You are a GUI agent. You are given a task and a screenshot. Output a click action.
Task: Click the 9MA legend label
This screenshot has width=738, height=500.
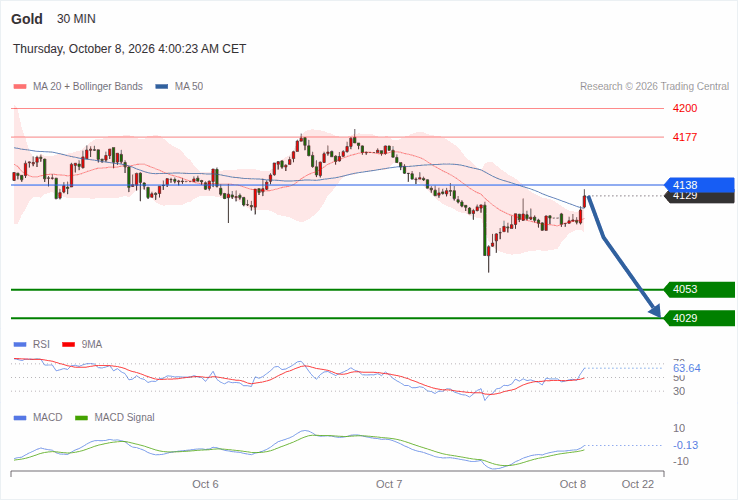[x=92, y=345]
